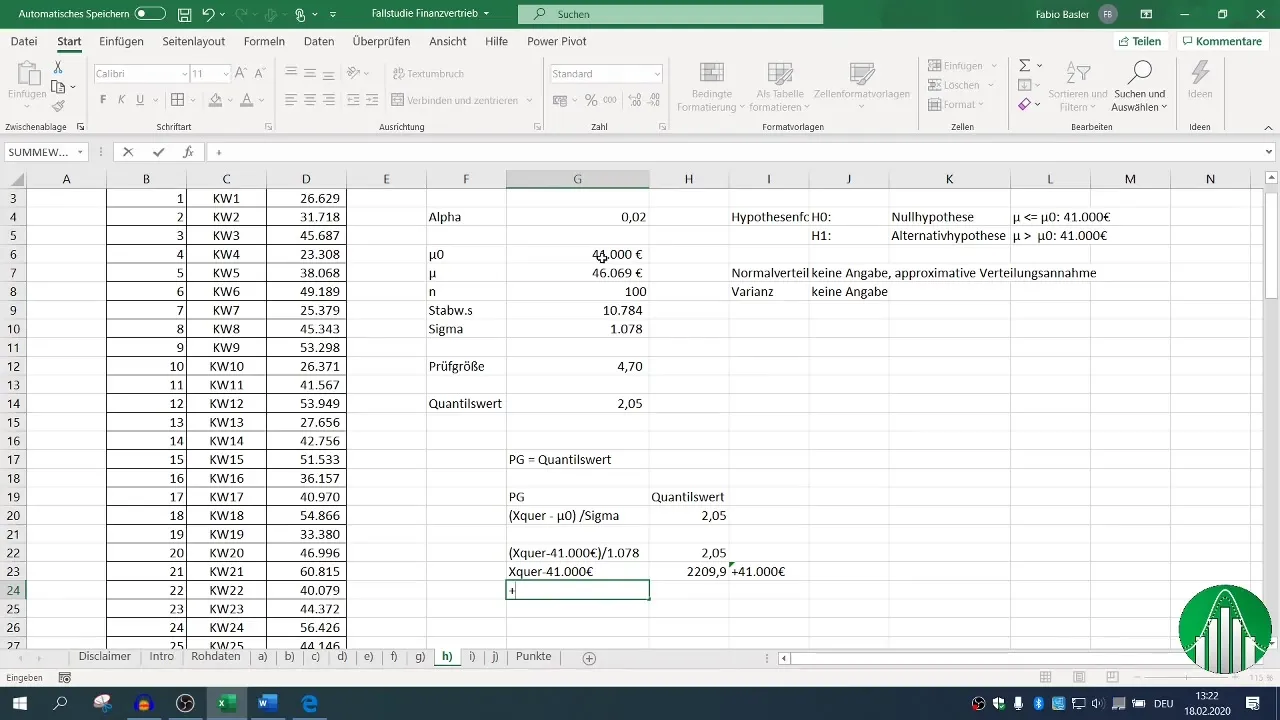1280x720 pixels.
Task: Click the format painter brush icon
Action: click(x=58, y=106)
